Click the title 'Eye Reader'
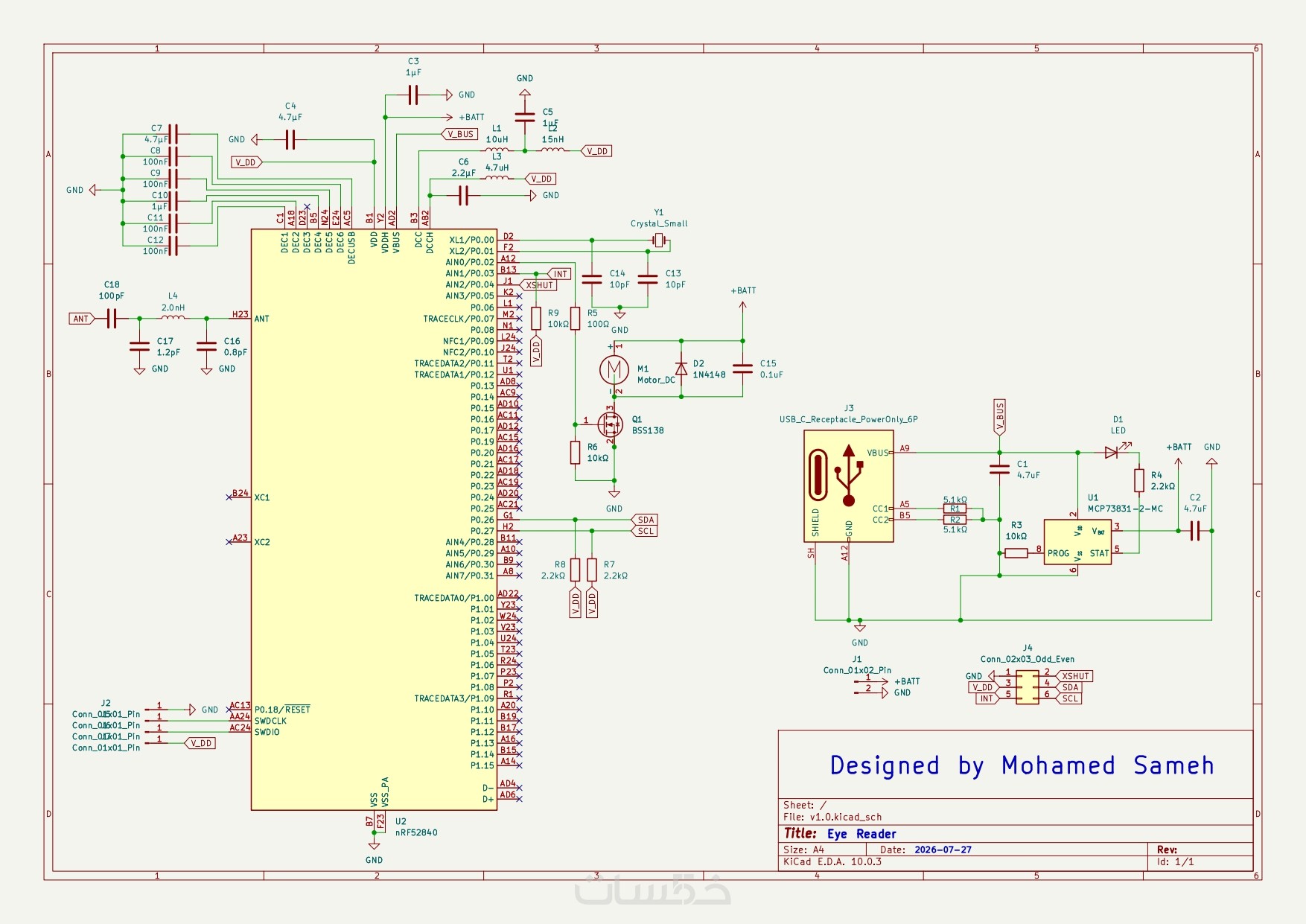Screen dimensions: 1306x924 tap(861, 834)
